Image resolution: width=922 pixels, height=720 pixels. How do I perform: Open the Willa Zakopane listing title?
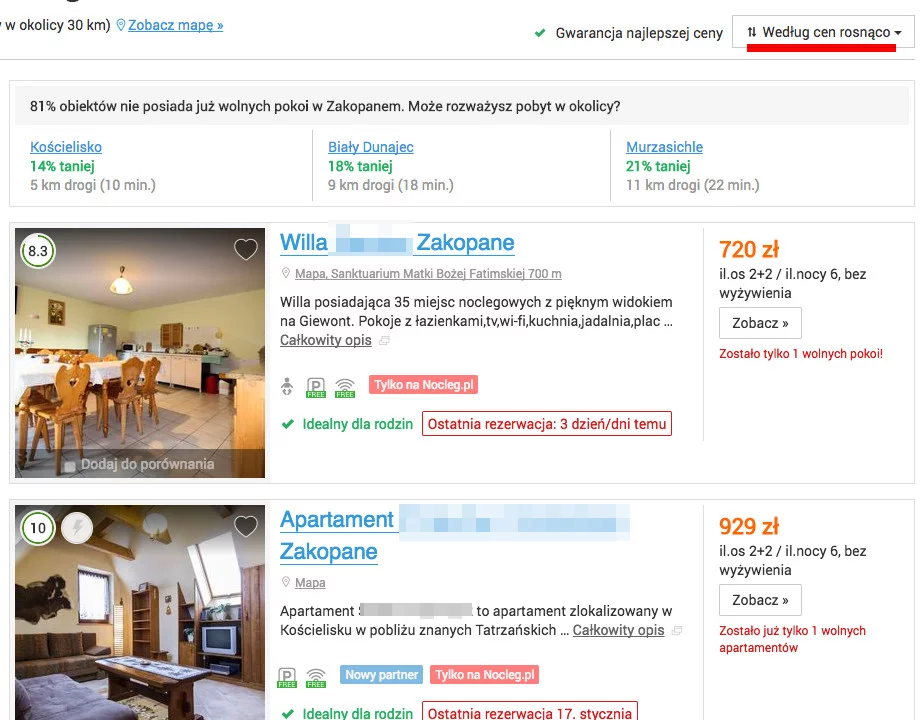click(397, 242)
